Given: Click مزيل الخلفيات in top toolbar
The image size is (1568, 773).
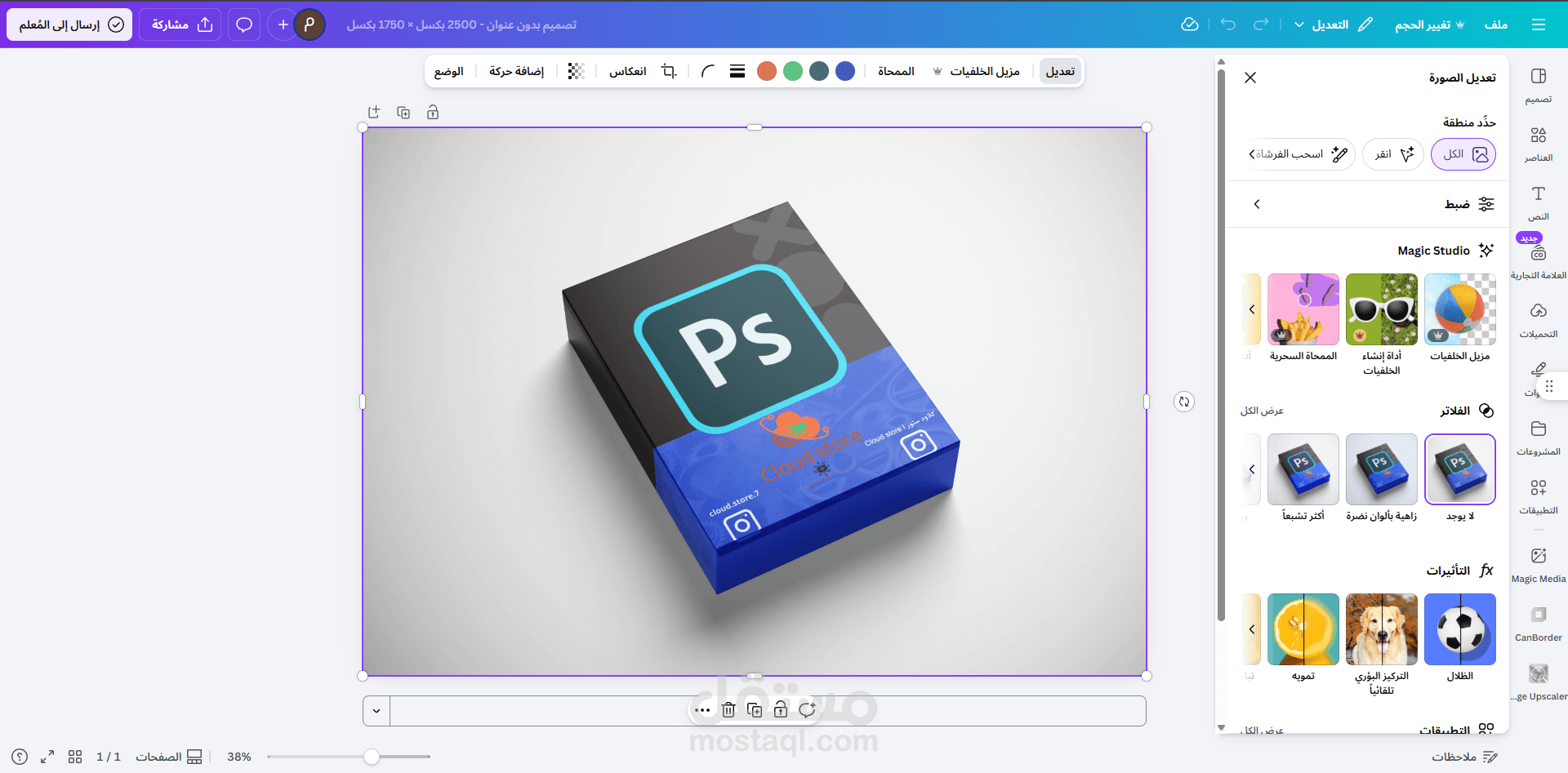Looking at the screenshot, I should (977, 71).
